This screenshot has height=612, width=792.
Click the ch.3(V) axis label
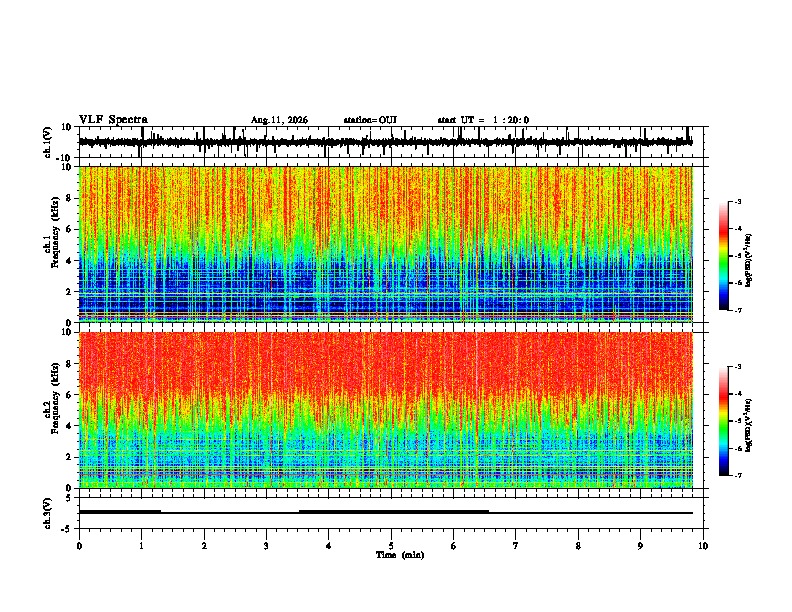[x=48, y=513]
